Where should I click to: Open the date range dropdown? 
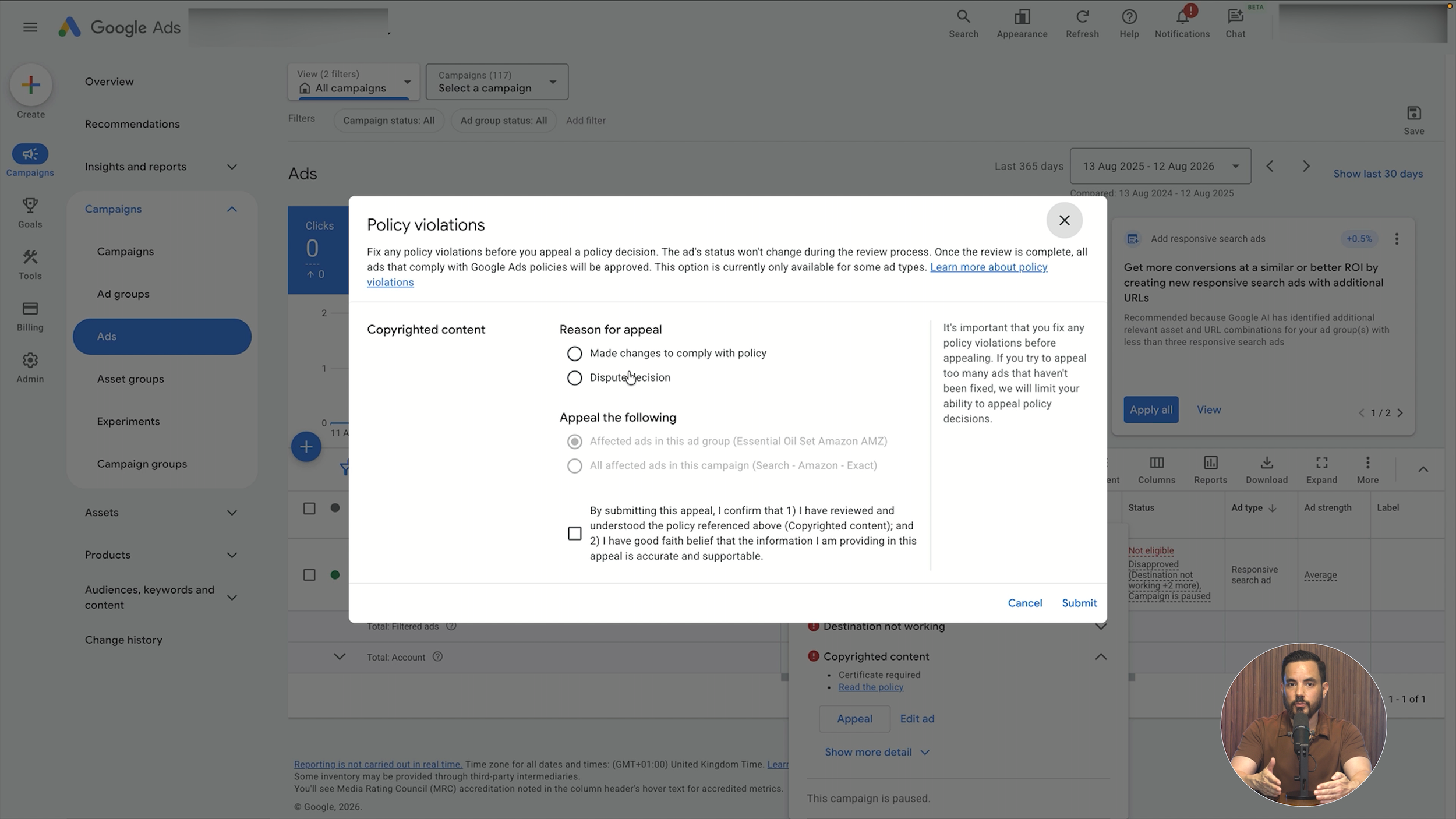point(1160,167)
